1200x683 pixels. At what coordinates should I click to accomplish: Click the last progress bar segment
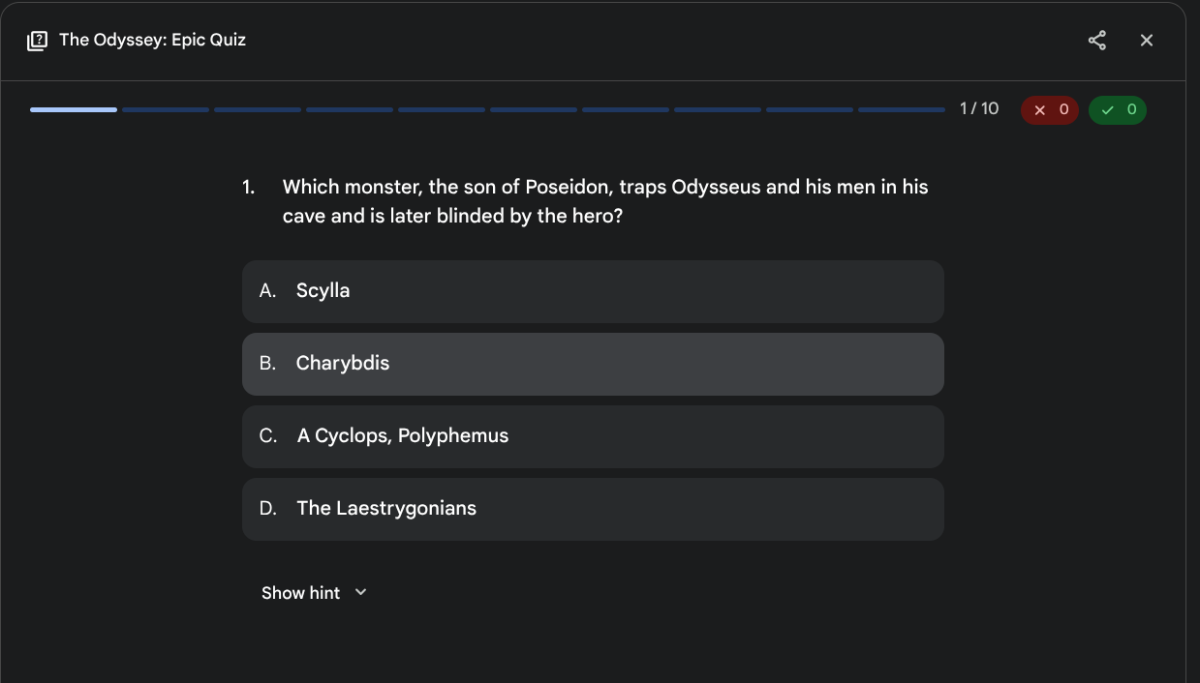[901, 109]
